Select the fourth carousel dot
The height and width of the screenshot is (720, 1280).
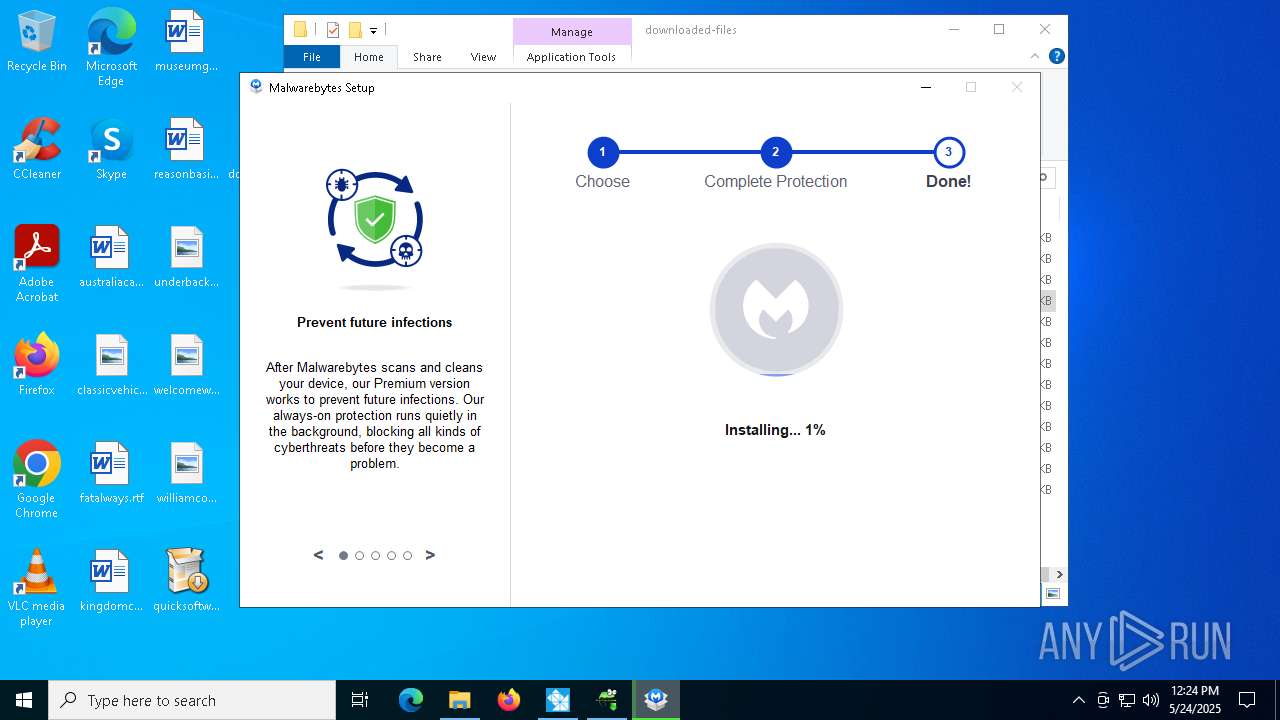pyautogui.click(x=391, y=555)
